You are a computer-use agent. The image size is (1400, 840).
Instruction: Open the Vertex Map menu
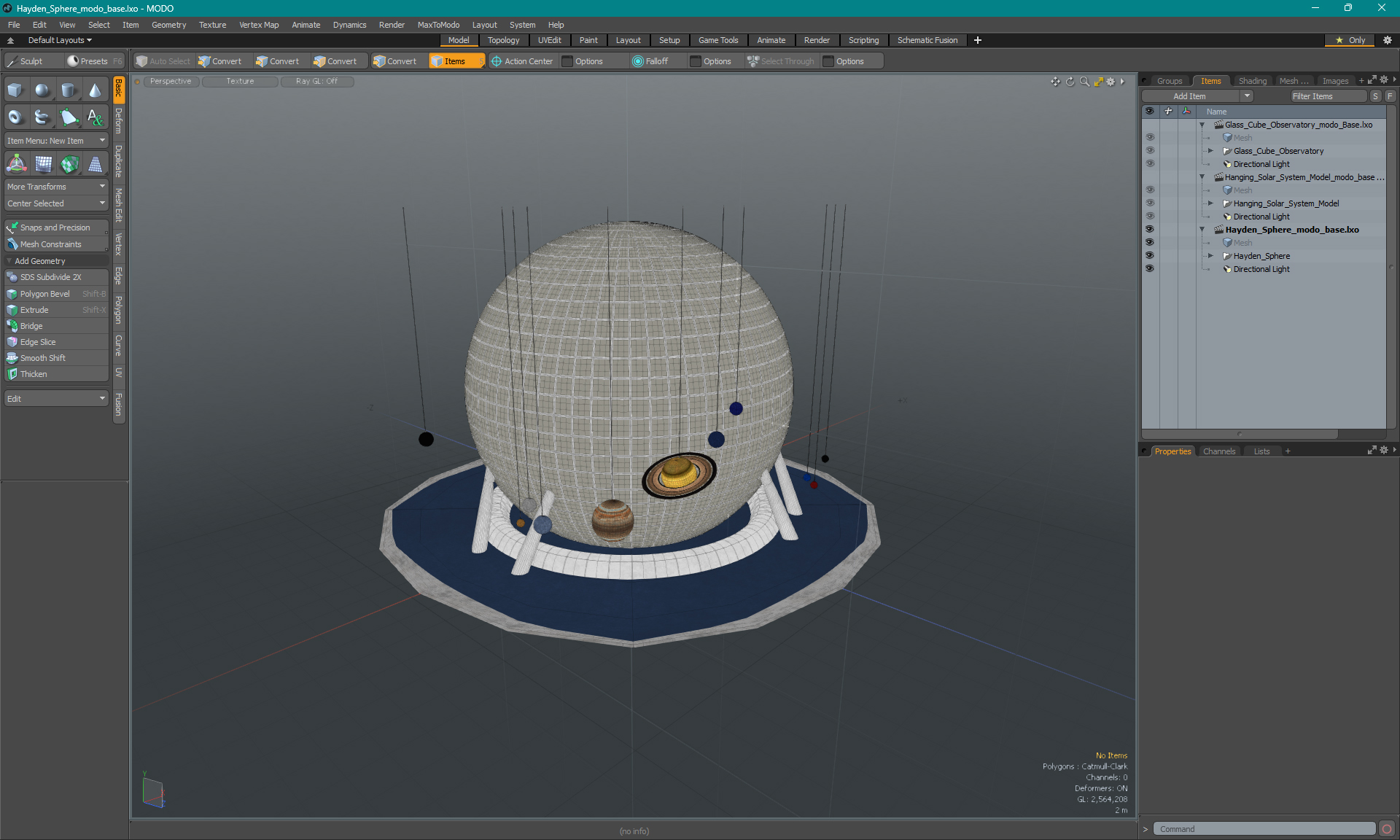259,25
